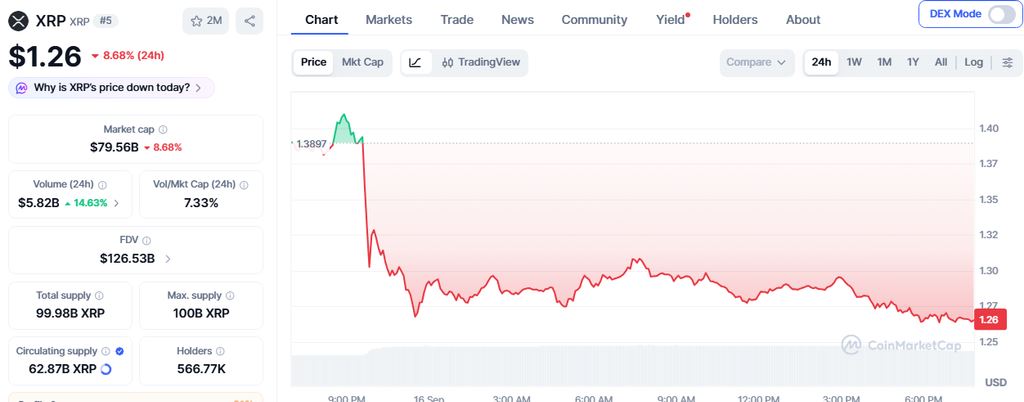Click the share icon next to watchlist
The width and height of the screenshot is (1024, 402).
point(249,21)
